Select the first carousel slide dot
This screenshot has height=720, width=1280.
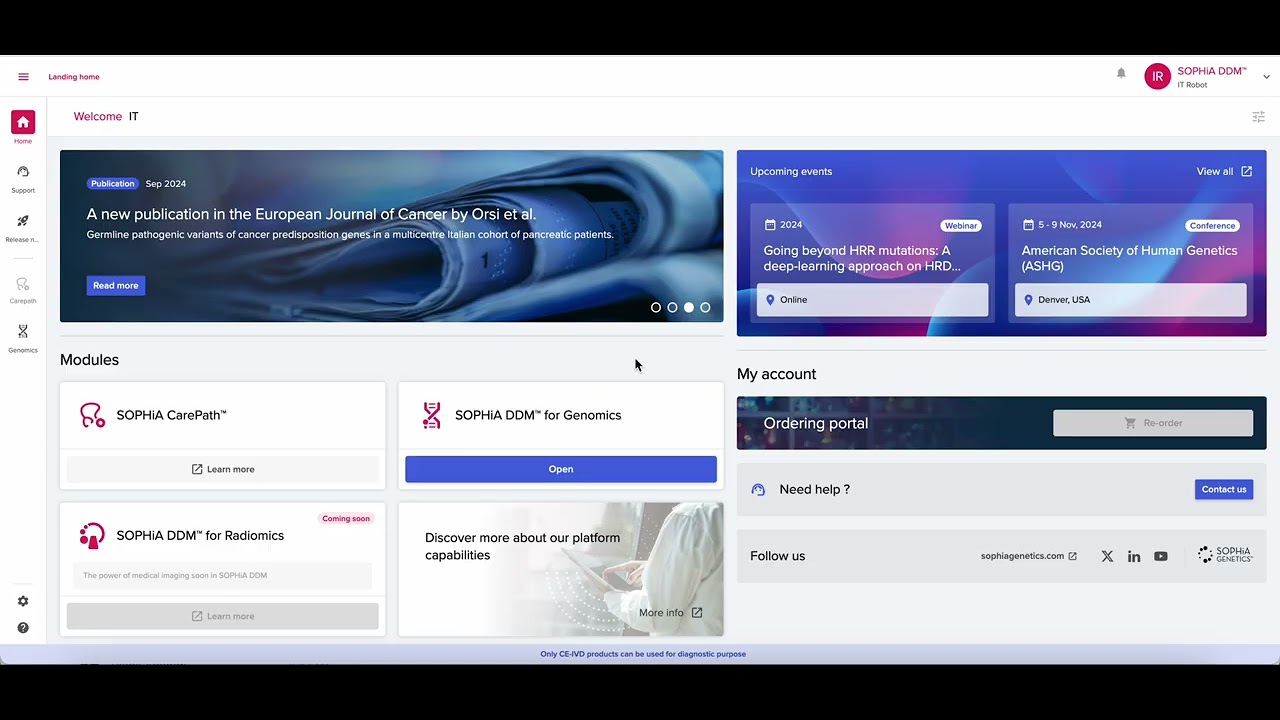[656, 308]
